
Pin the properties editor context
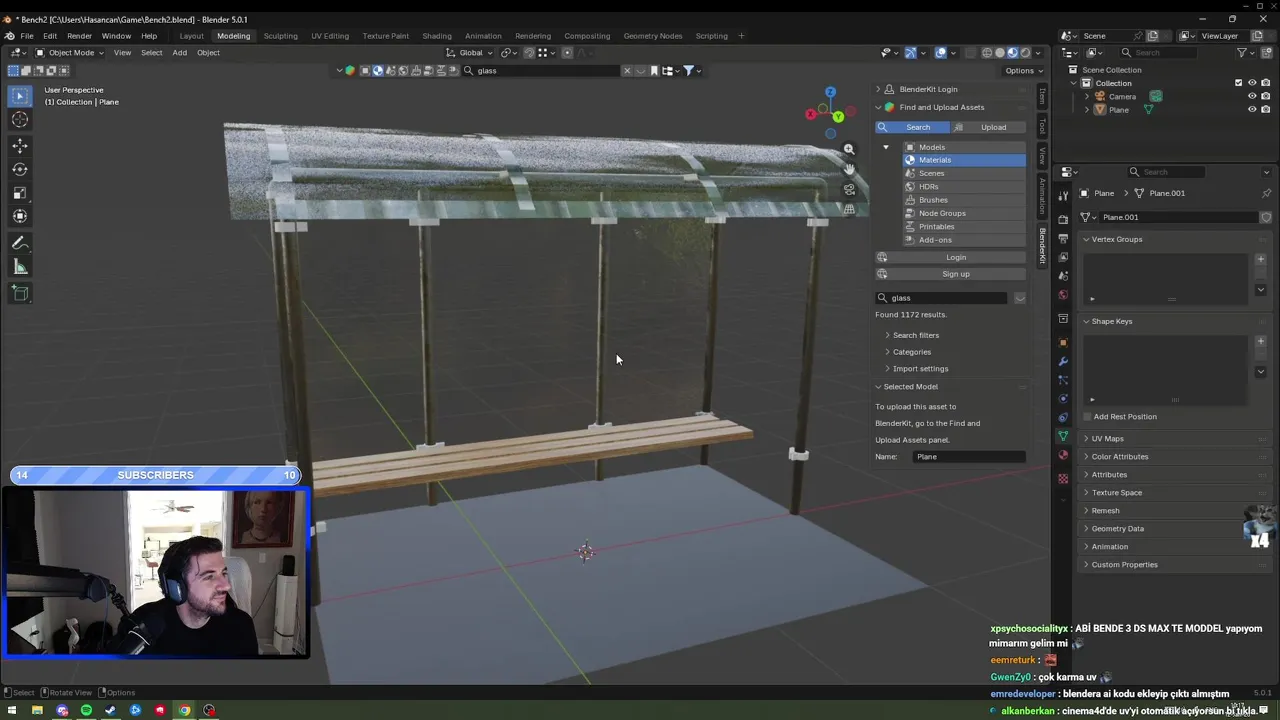[x=1266, y=193]
